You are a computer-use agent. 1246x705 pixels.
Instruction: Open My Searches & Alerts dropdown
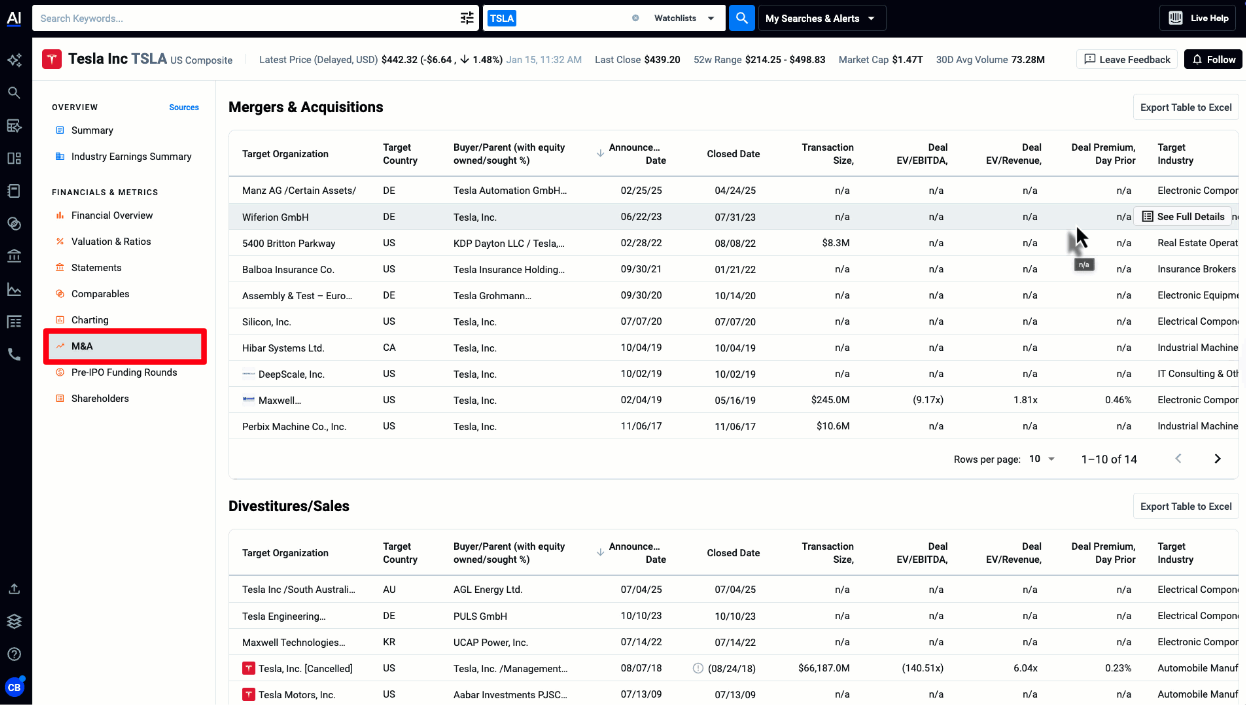tap(820, 18)
